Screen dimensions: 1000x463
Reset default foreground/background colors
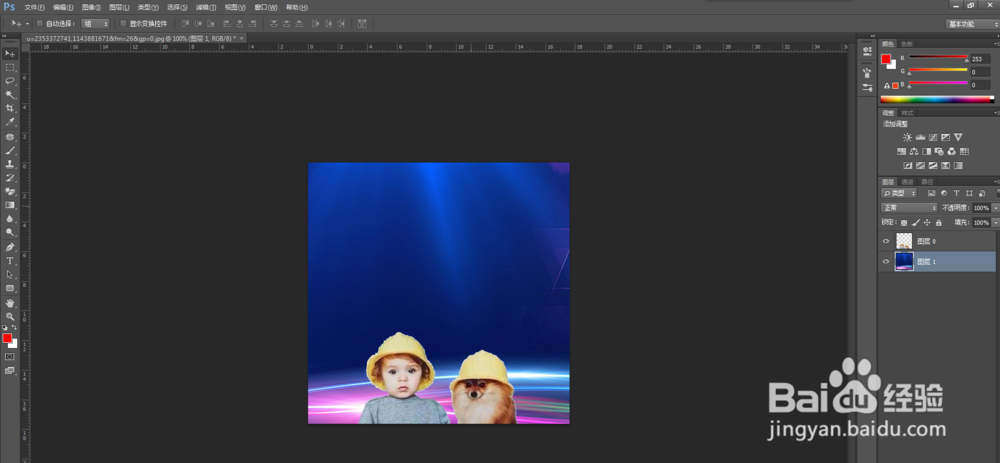click(x=5, y=327)
